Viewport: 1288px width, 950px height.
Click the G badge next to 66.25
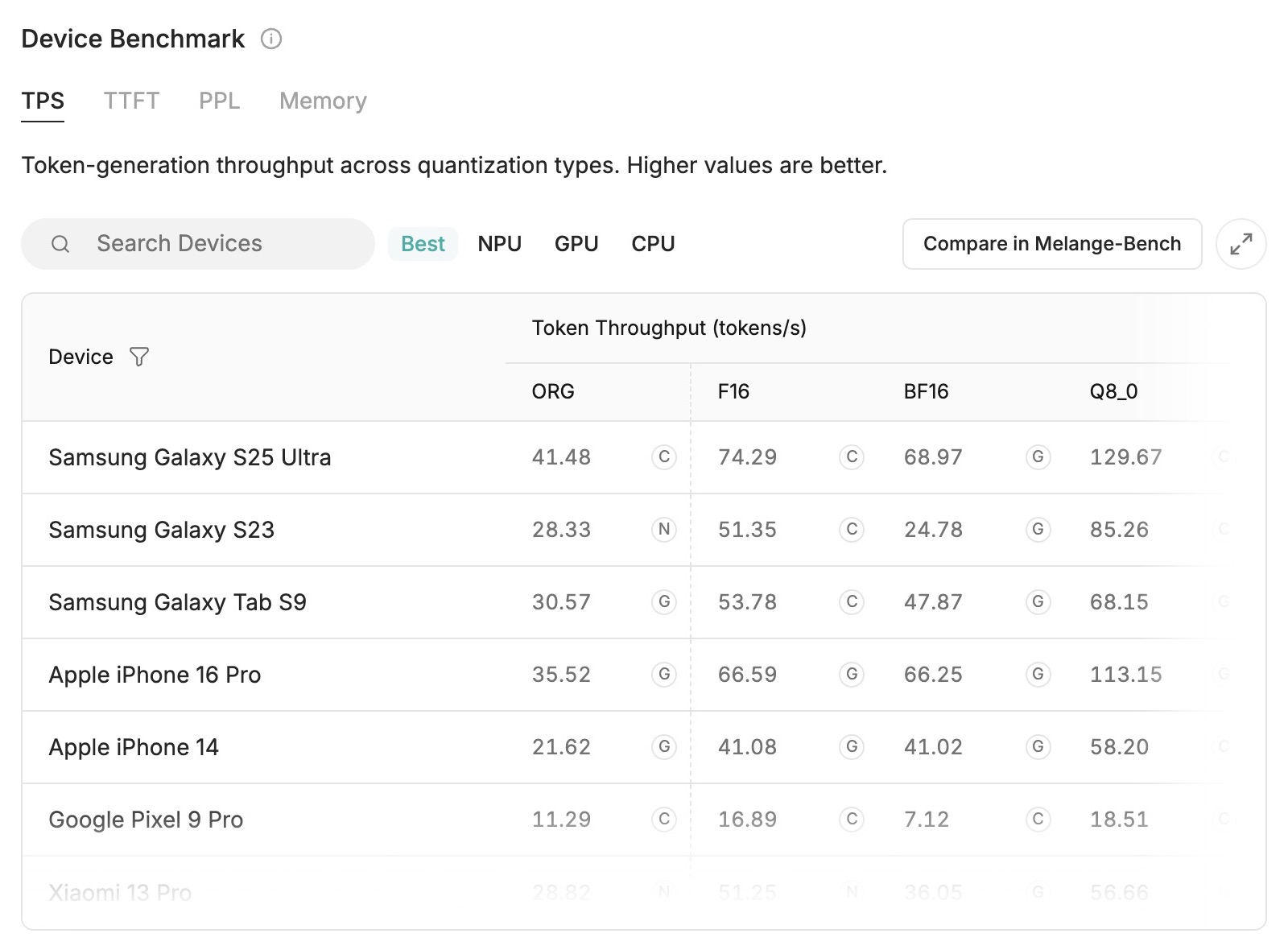(x=1038, y=675)
